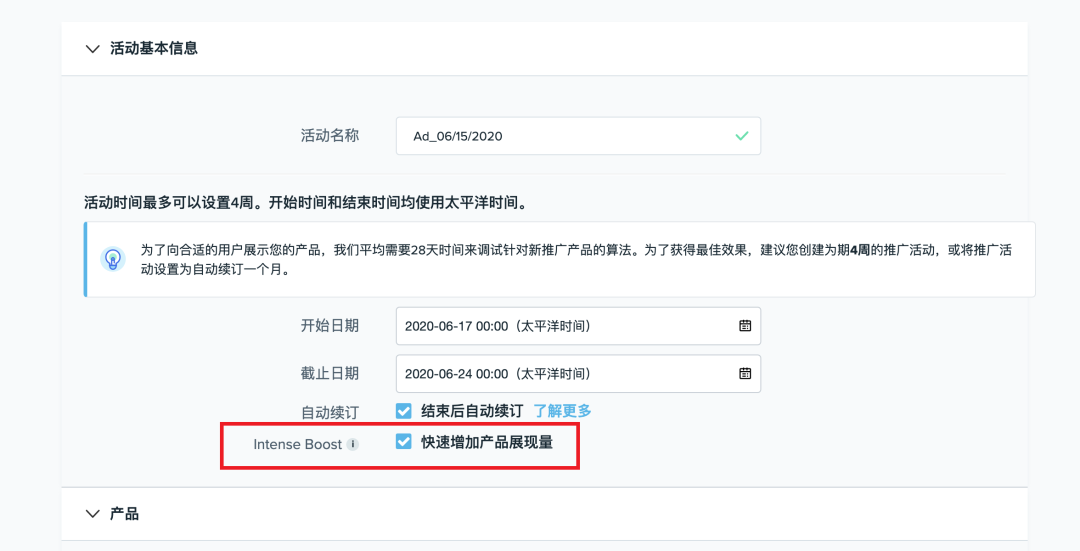Collapse the 活动基本信息 section chevron

tap(92, 49)
